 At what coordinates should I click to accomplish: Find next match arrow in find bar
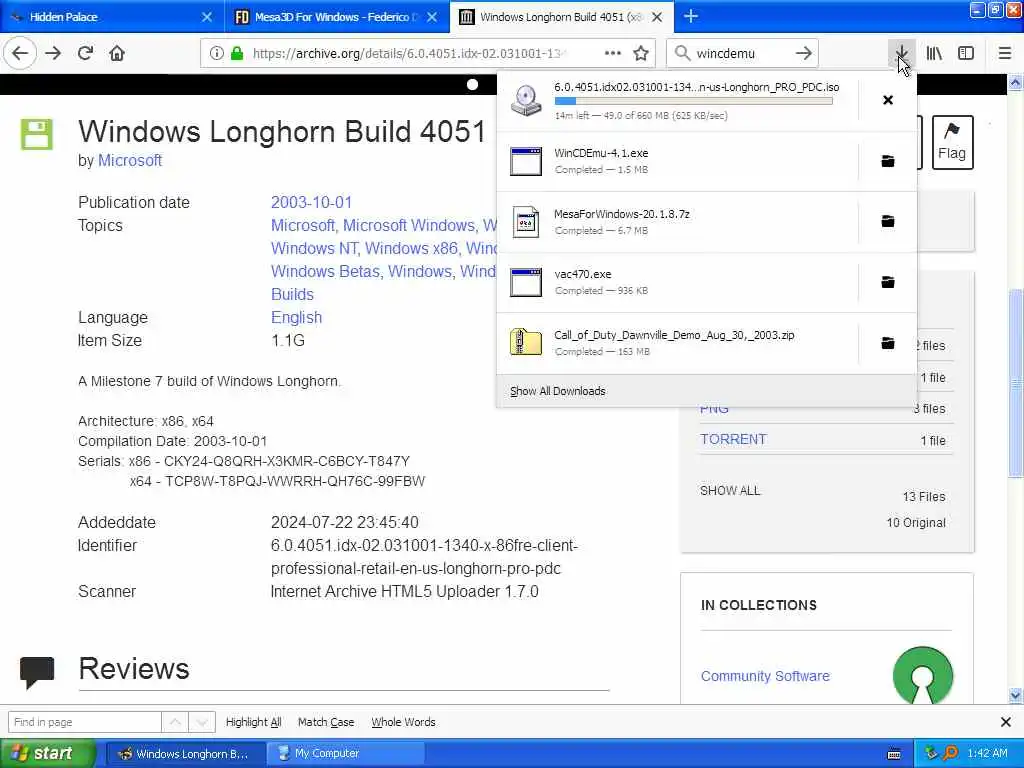[202, 722]
